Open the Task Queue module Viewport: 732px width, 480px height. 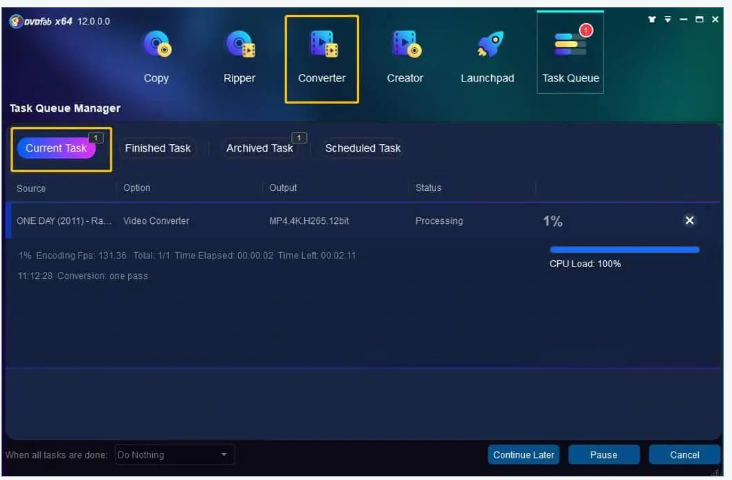(570, 52)
